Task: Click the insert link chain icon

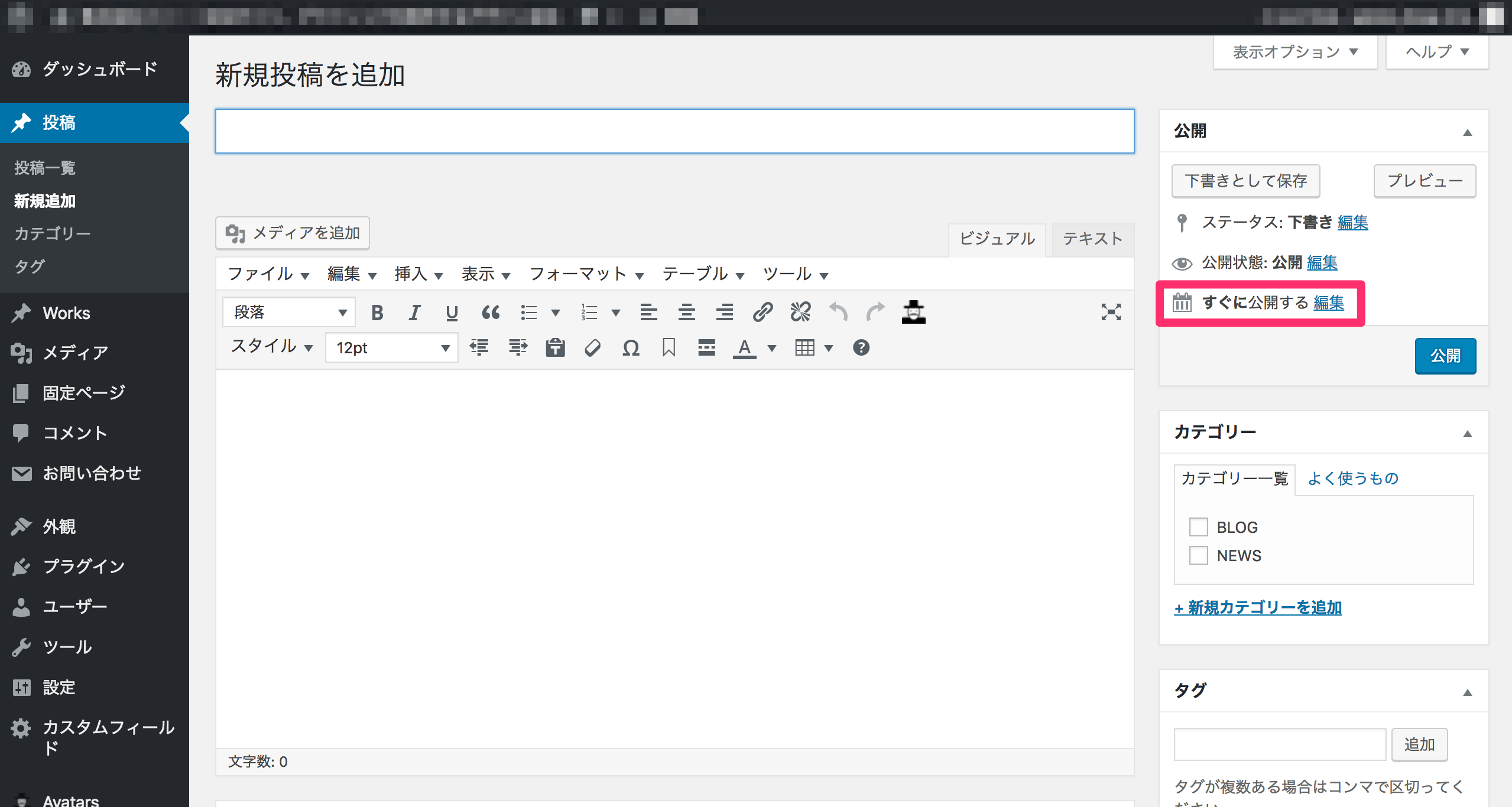Action: click(x=763, y=312)
